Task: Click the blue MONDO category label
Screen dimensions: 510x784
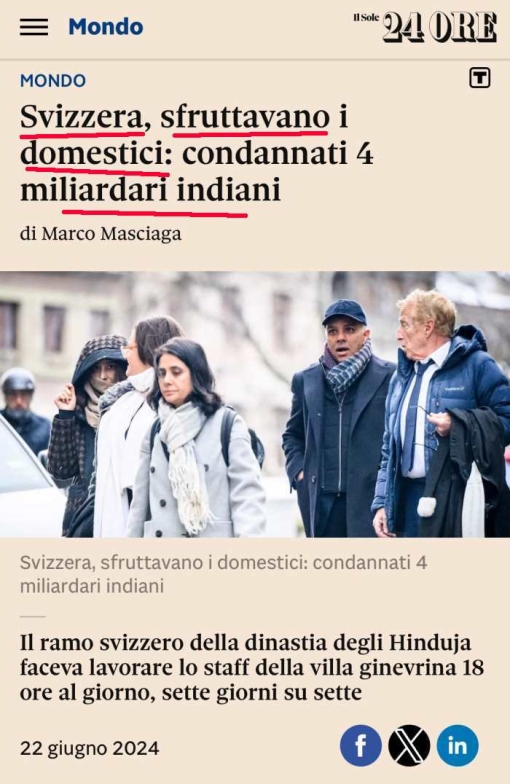Action: [x=53, y=80]
